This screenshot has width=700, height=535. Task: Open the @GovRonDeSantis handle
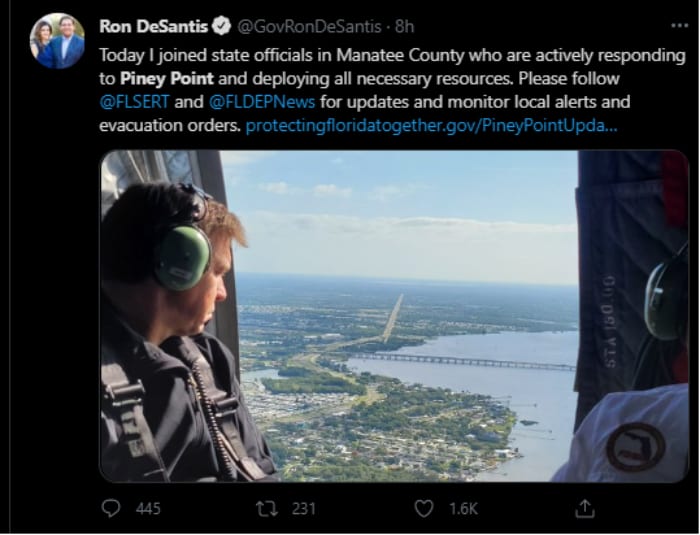click(x=308, y=27)
